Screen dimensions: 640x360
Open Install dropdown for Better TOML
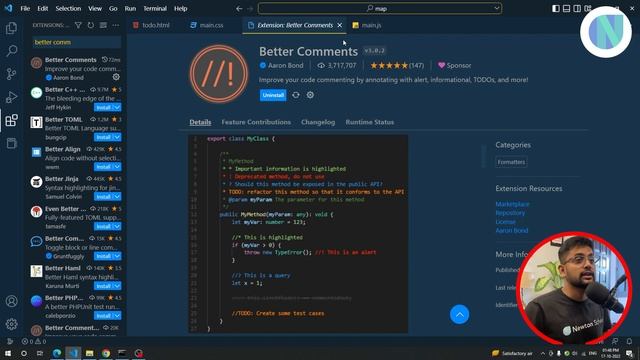(x=117, y=137)
